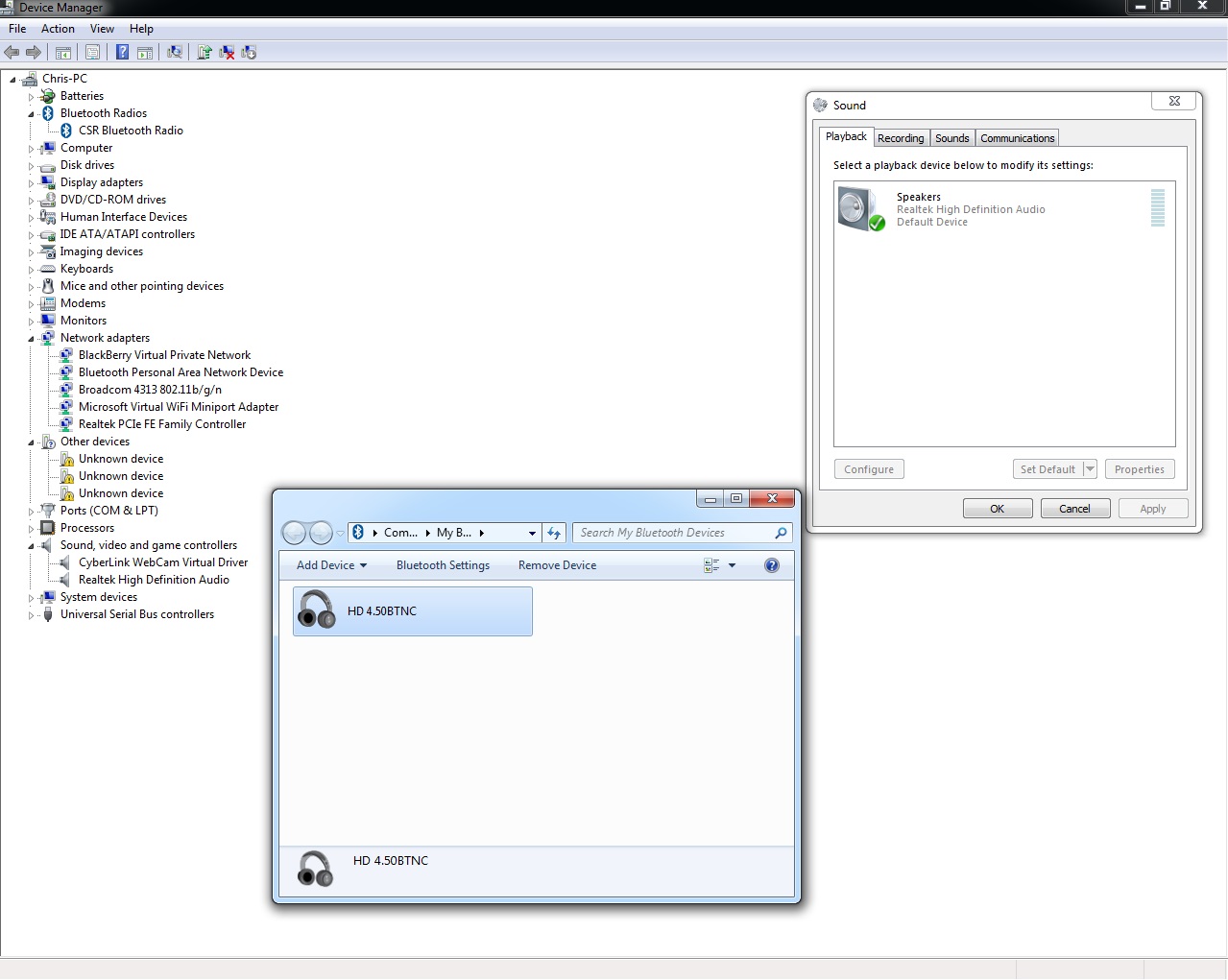Click the Help icon in Bluetooth window
Viewport: 1228px width, 980px height.
point(772,565)
